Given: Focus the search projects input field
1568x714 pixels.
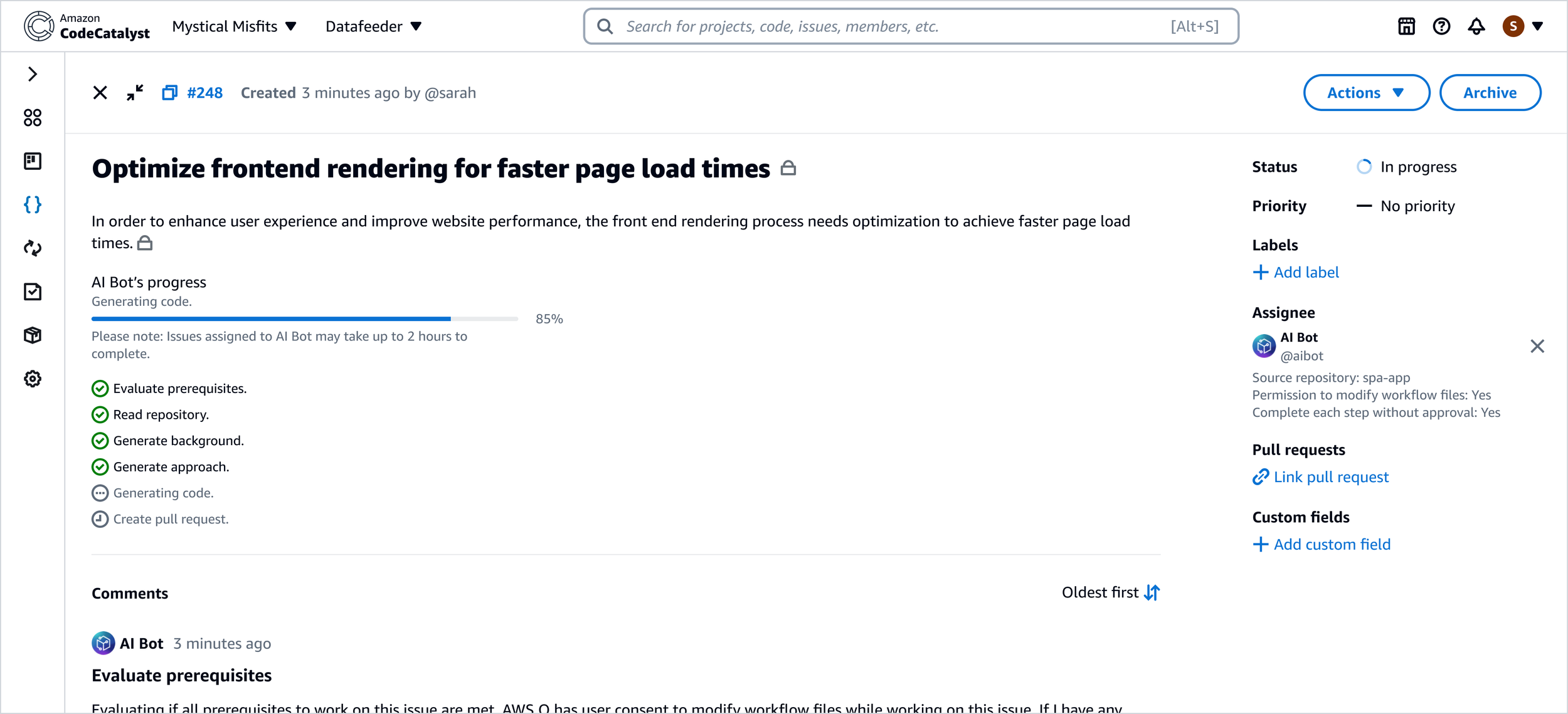Looking at the screenshot, I should (x=891, y=26).
